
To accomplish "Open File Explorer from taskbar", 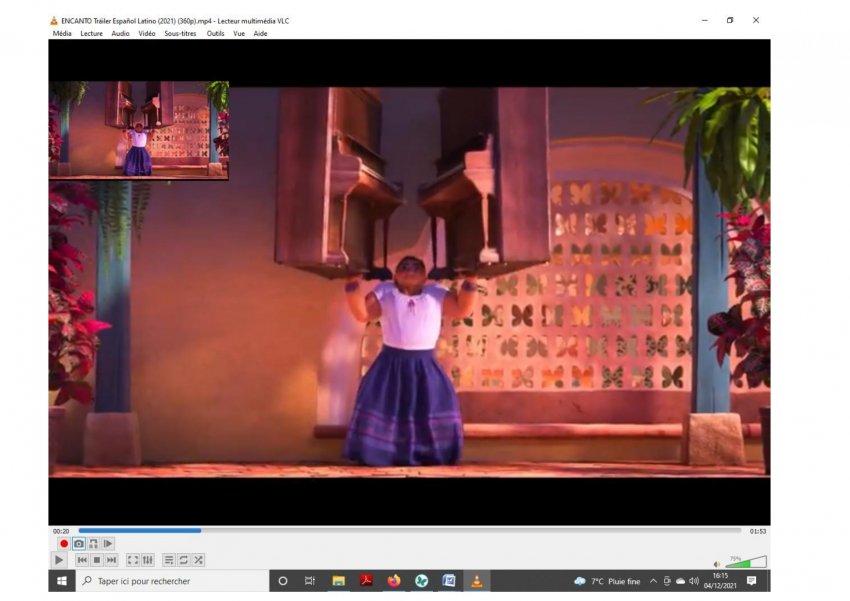I will point(338,581).
